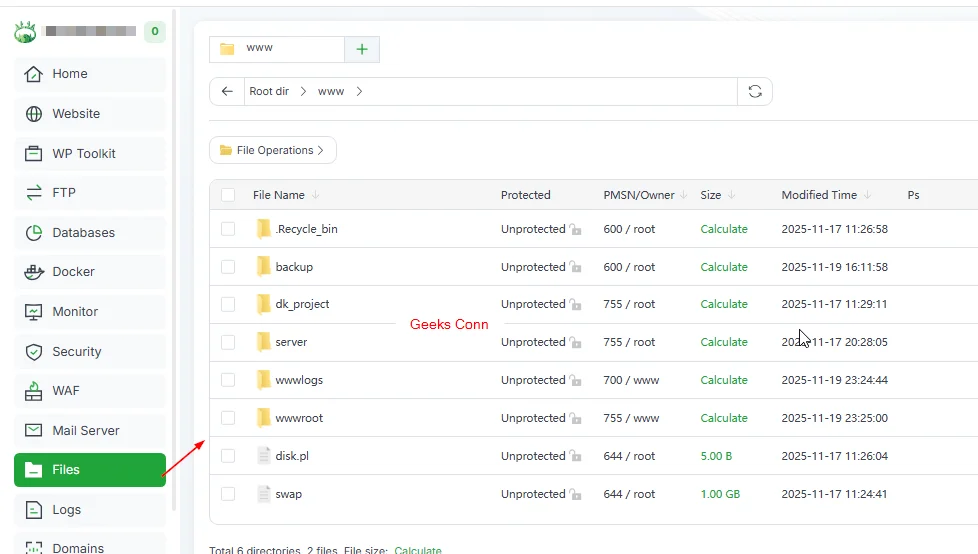Add a new file tab with plus button
The height and width of the screenshot is (554, 978).
[362, 49]
